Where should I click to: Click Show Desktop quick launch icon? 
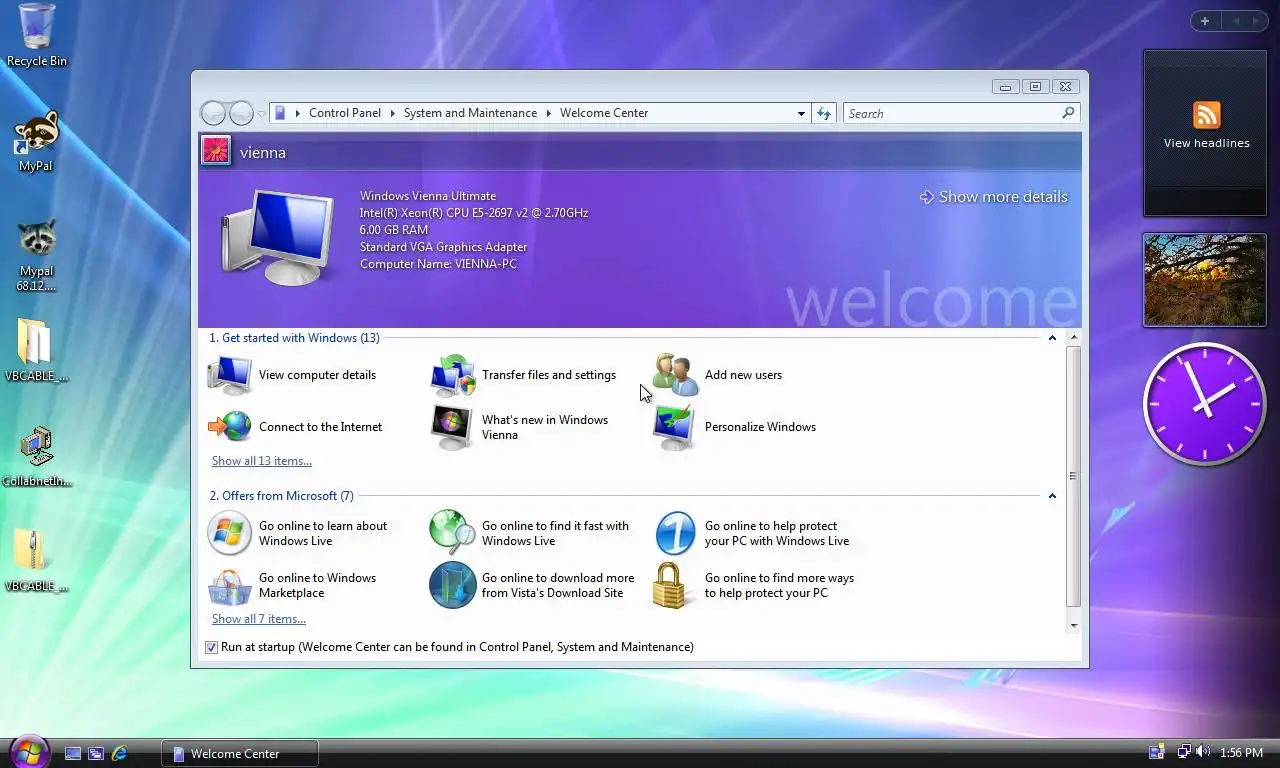(x=73, y=753)
